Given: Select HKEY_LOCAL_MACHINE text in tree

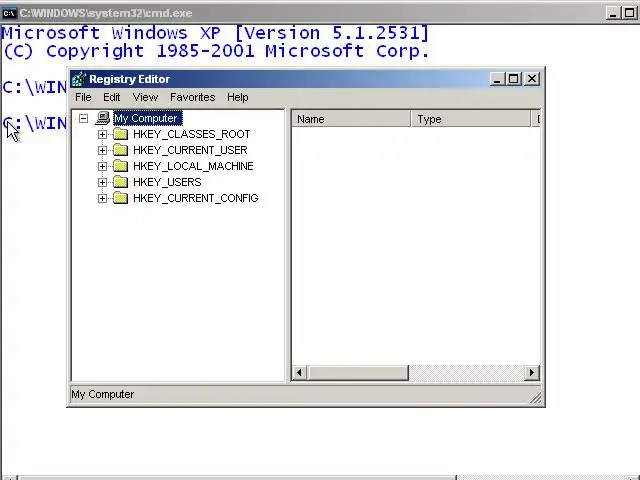Looking at the screenshot, I should click(193, 166).
